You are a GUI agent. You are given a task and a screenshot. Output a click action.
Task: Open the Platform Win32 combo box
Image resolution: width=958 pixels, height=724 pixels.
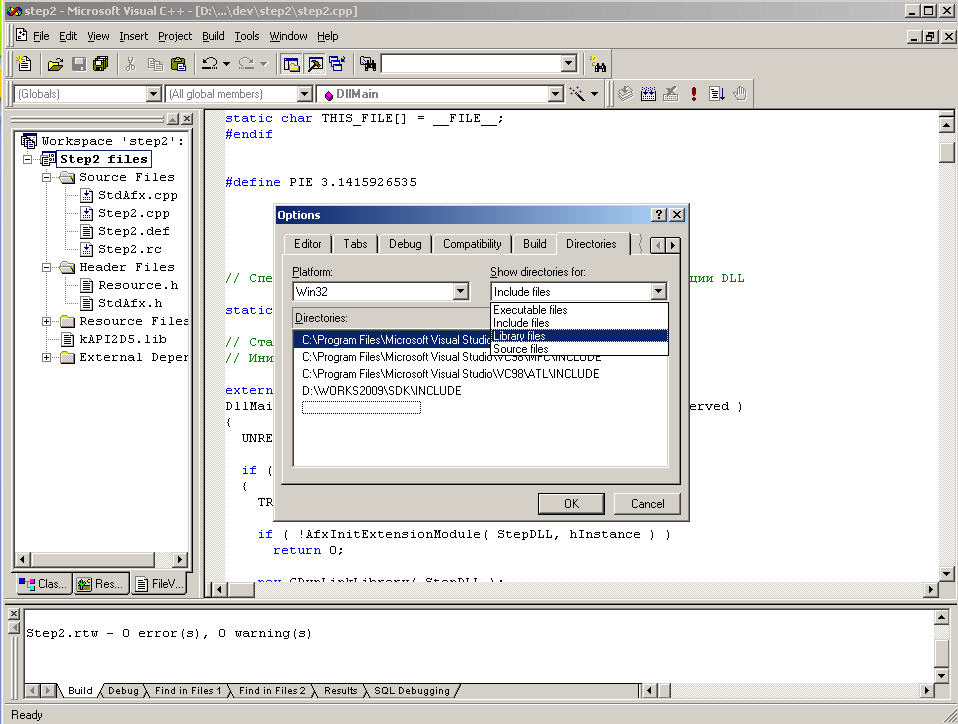pyautogui.click(x=460, y=292)
